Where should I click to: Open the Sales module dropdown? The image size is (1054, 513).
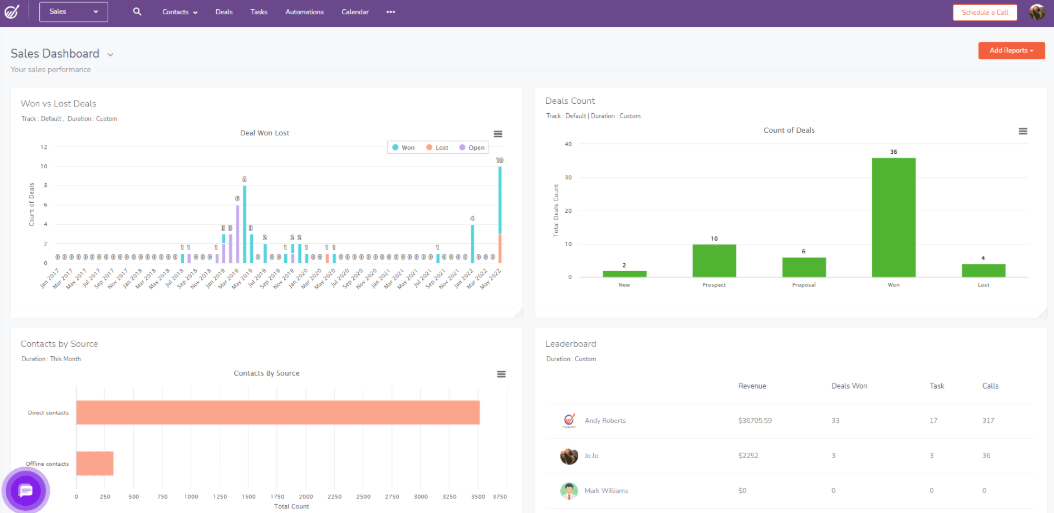point(73,12)
